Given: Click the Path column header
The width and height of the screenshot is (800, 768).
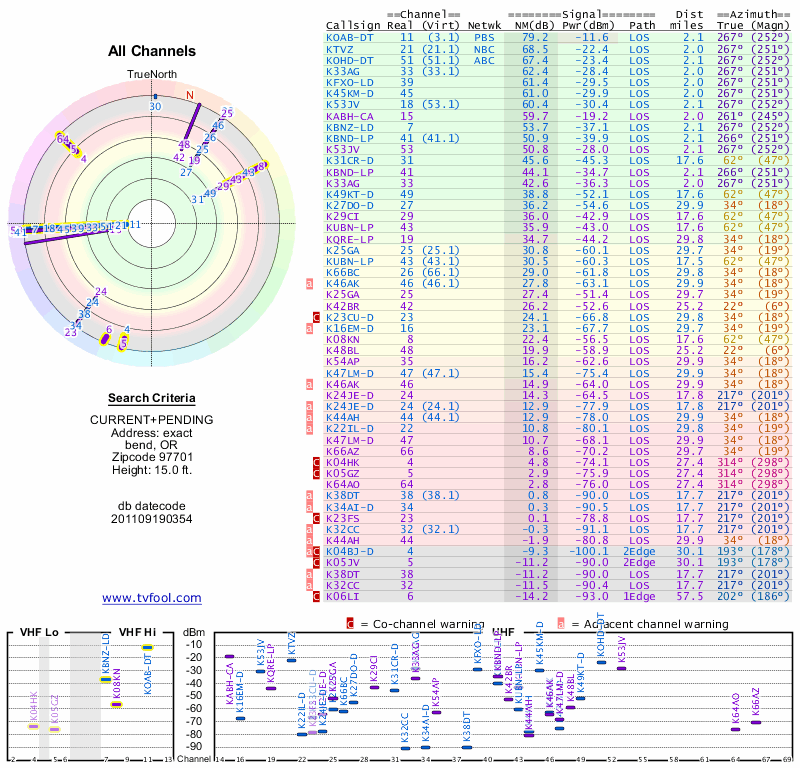Looking at the screenshot, I should [642, 26].
